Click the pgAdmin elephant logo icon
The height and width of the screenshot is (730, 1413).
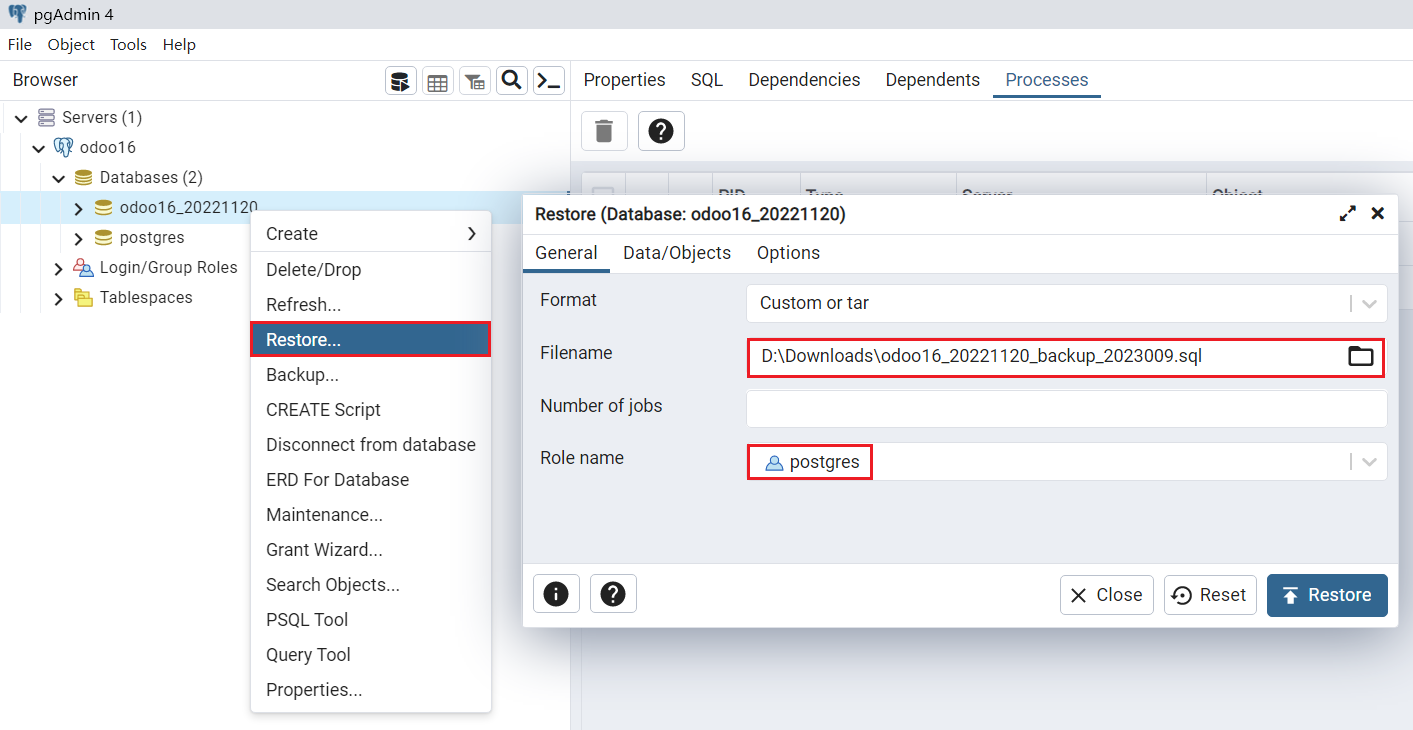(x=17, y=14)
